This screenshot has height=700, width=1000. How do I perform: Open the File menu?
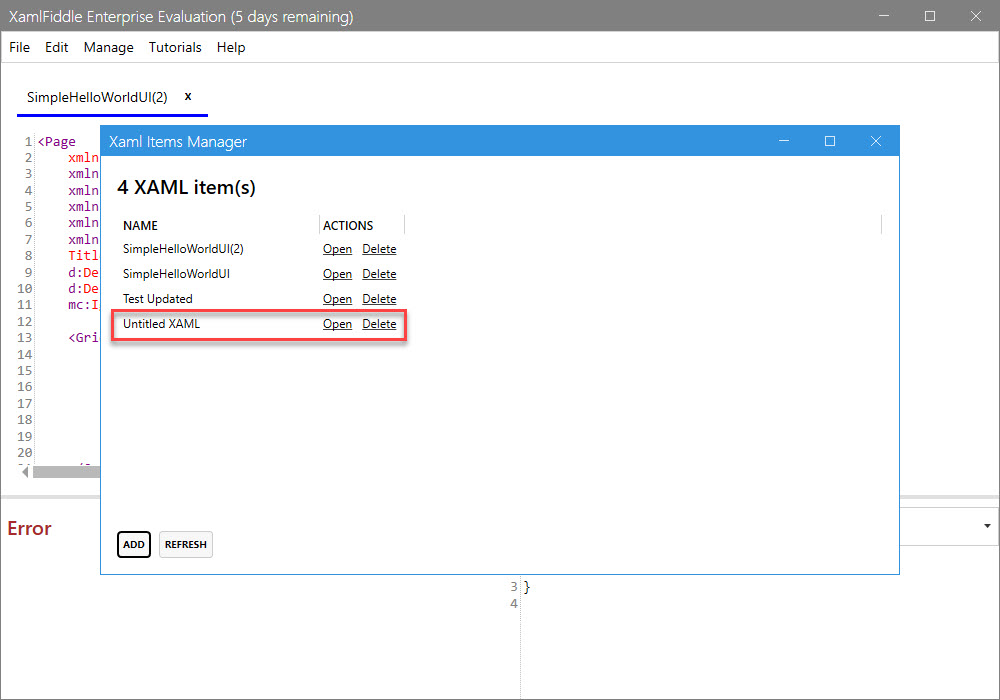pos(19,47)
